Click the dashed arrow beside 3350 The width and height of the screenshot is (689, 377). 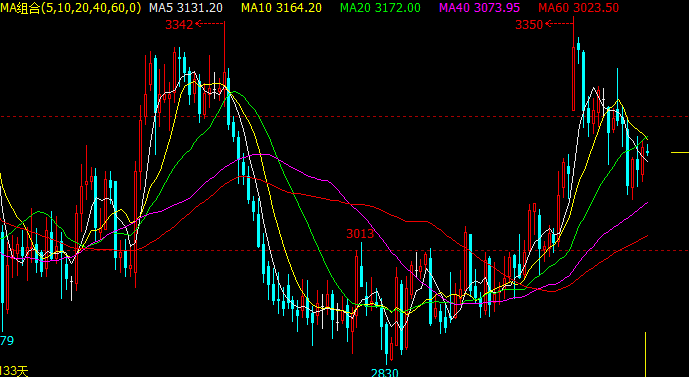tap(559, 24)
